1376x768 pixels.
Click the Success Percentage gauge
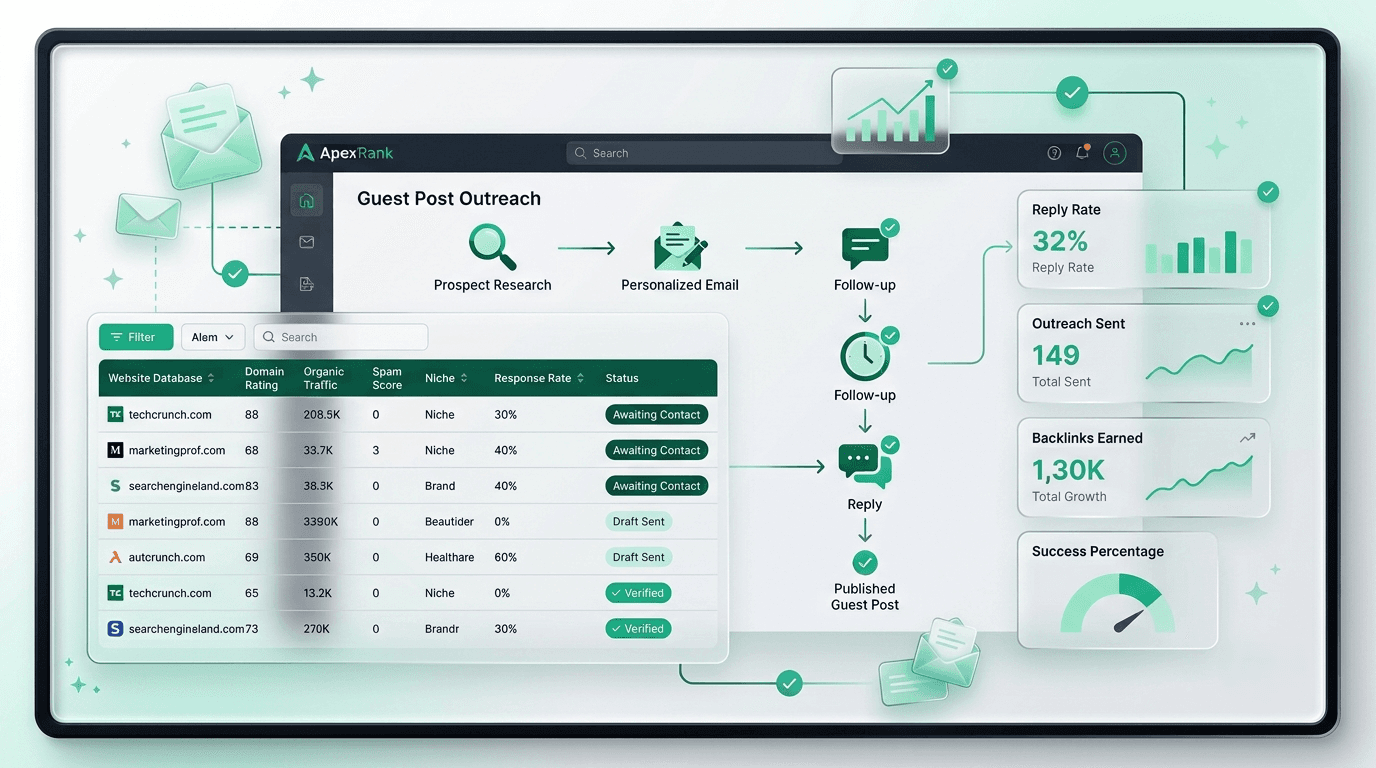[1118, 604]
